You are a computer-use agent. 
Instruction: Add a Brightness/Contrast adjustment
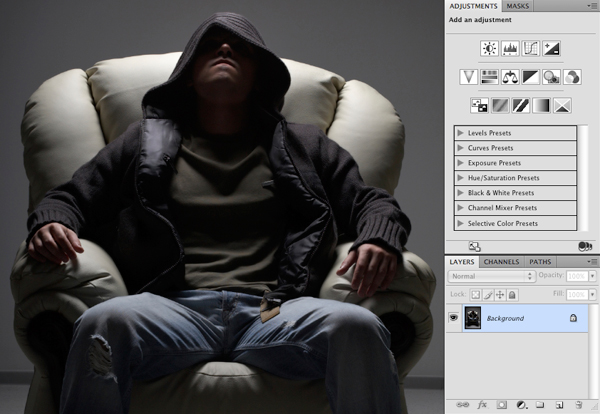click(489, 48)
